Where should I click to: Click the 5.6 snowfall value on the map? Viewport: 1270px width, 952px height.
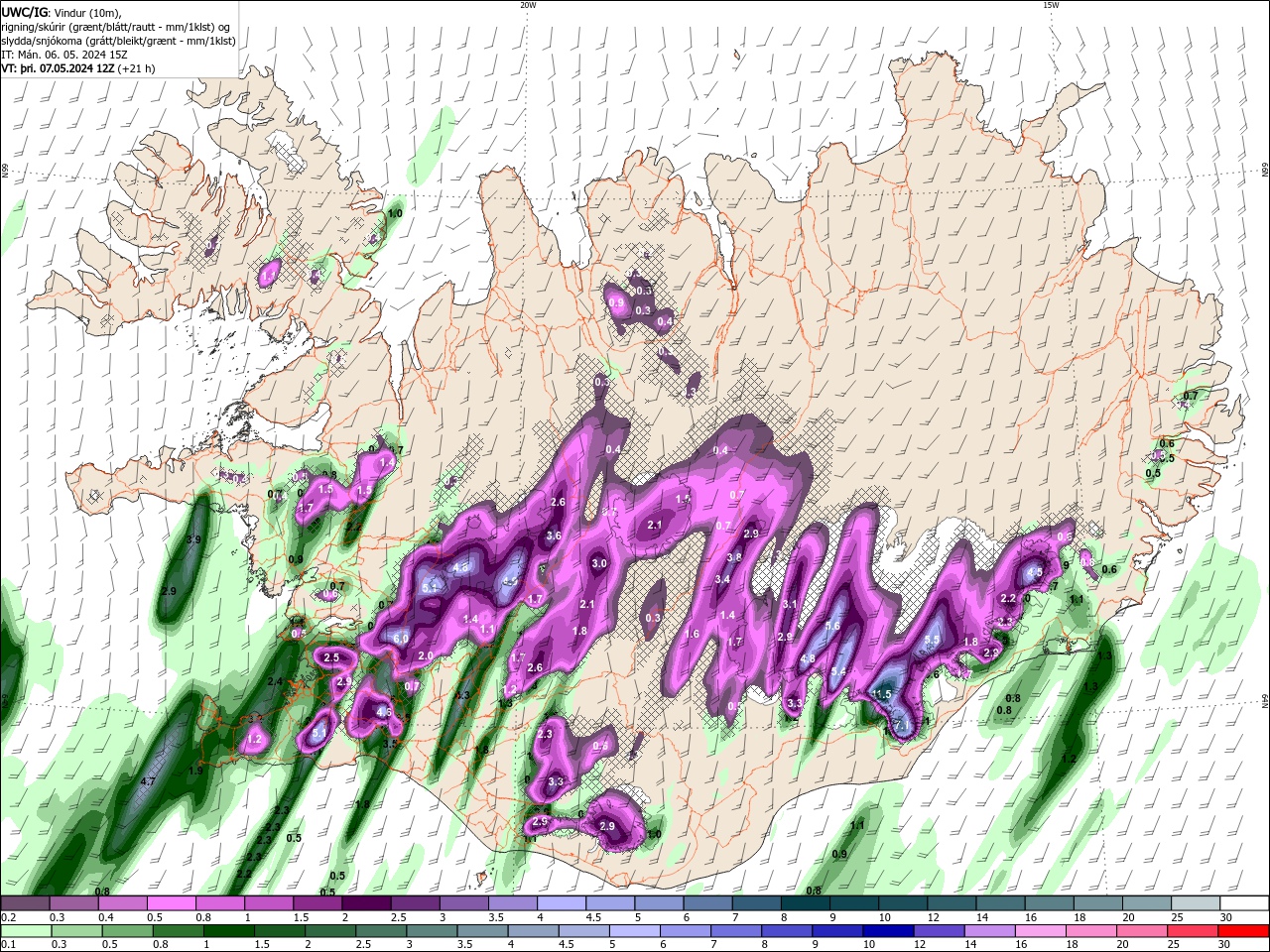tap(832, 626)
